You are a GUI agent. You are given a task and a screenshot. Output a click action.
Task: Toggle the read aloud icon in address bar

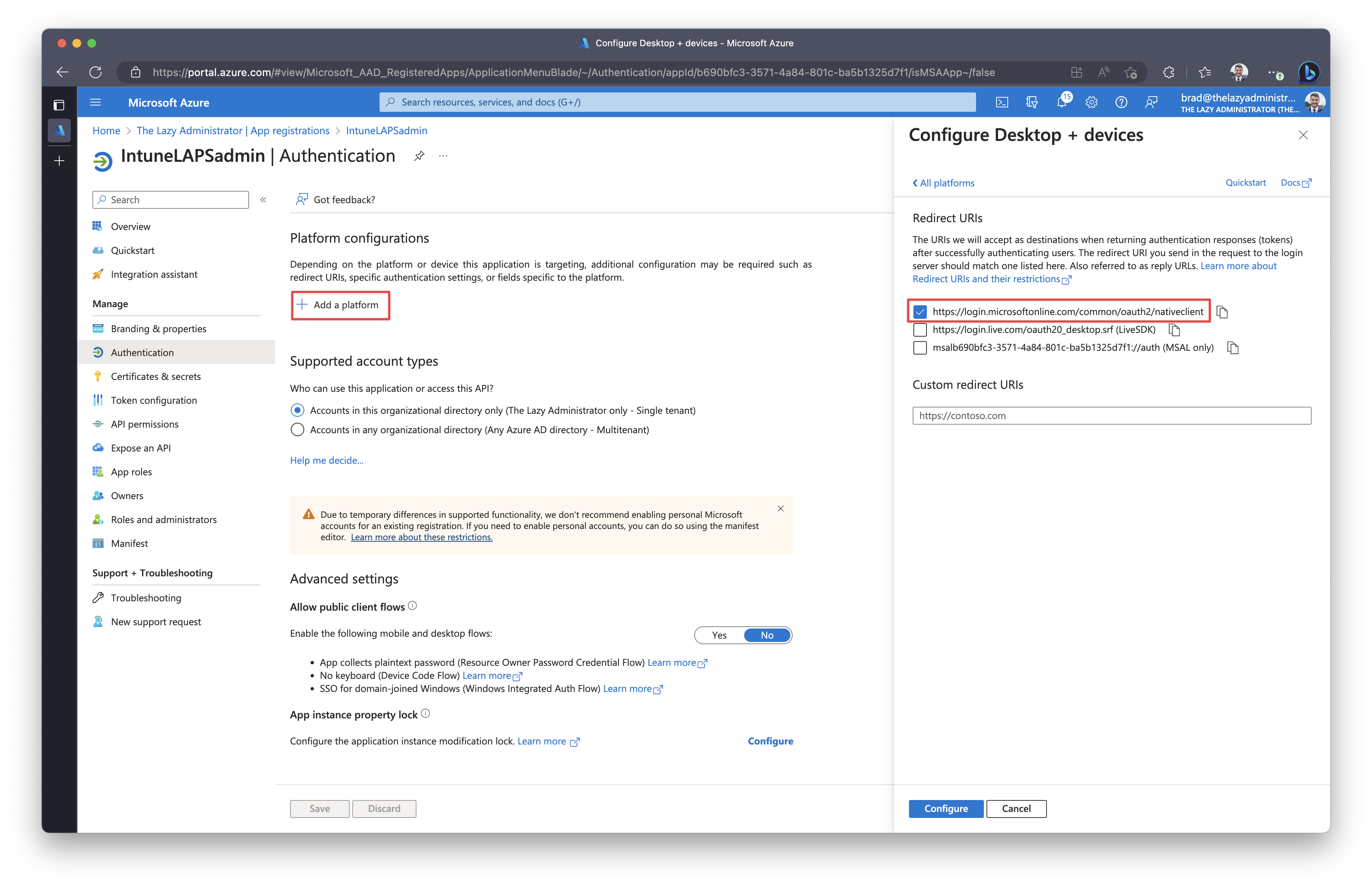tap(1103, 72)
